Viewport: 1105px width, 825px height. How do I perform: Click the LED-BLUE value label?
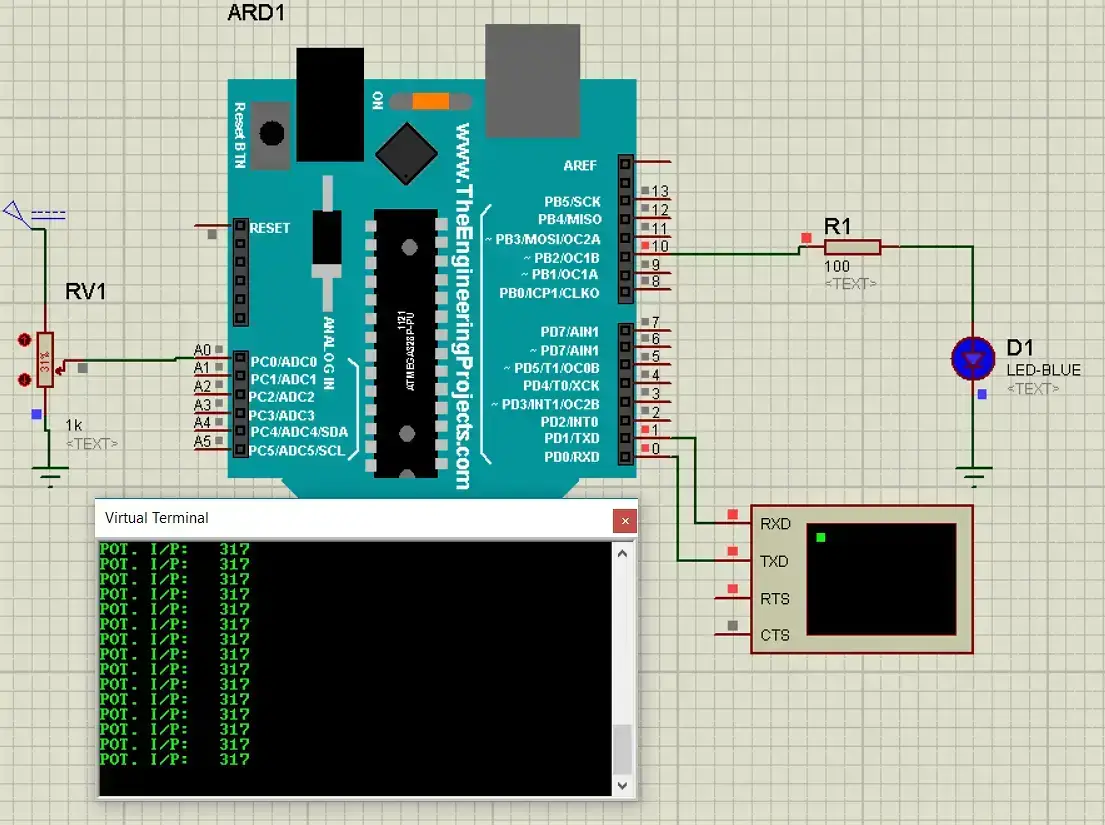point(1043,370)
